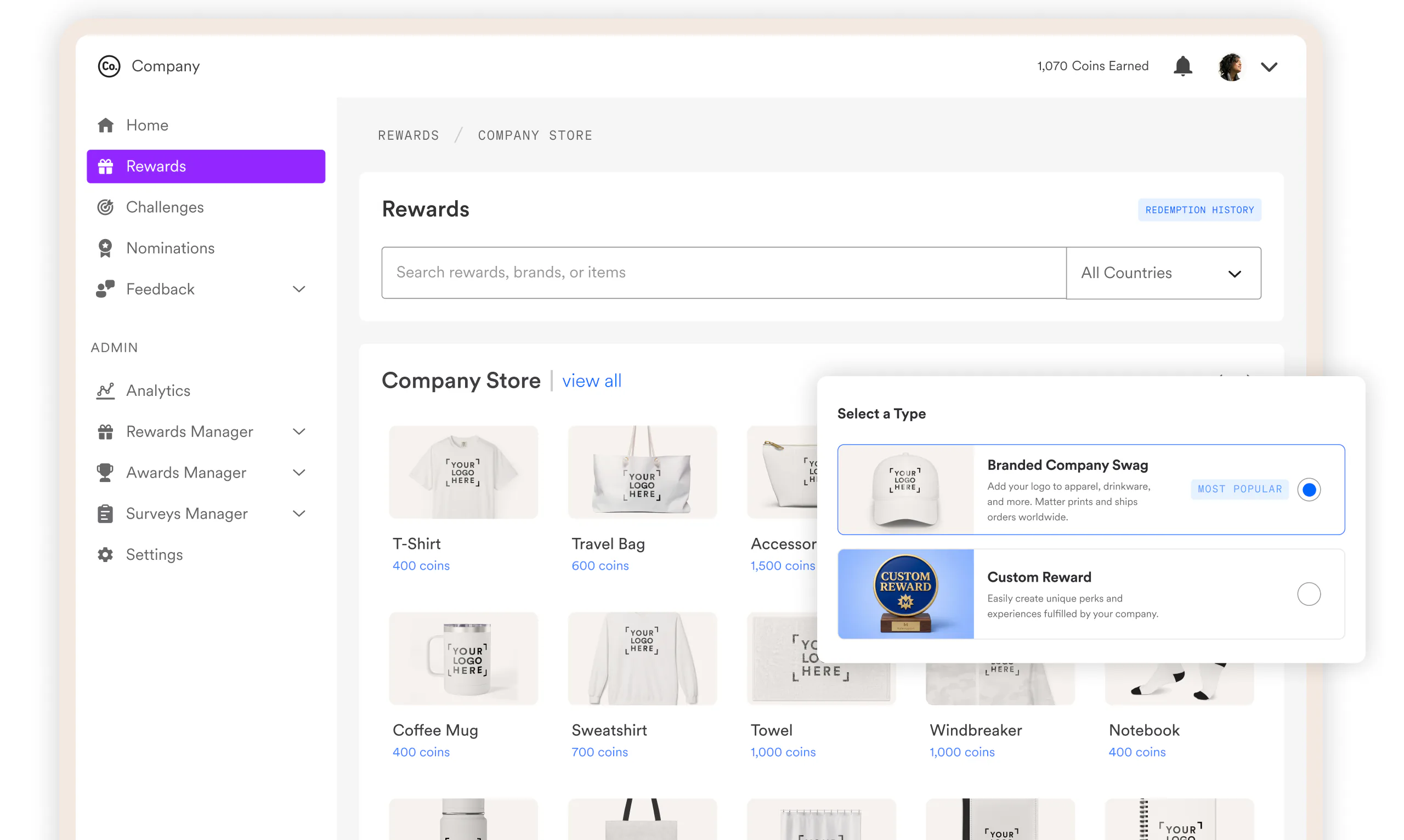This screenshot has width=1404, height=840.
Task: Open Redemption History
Action: pyautogui.click(x=1199, y=210)
